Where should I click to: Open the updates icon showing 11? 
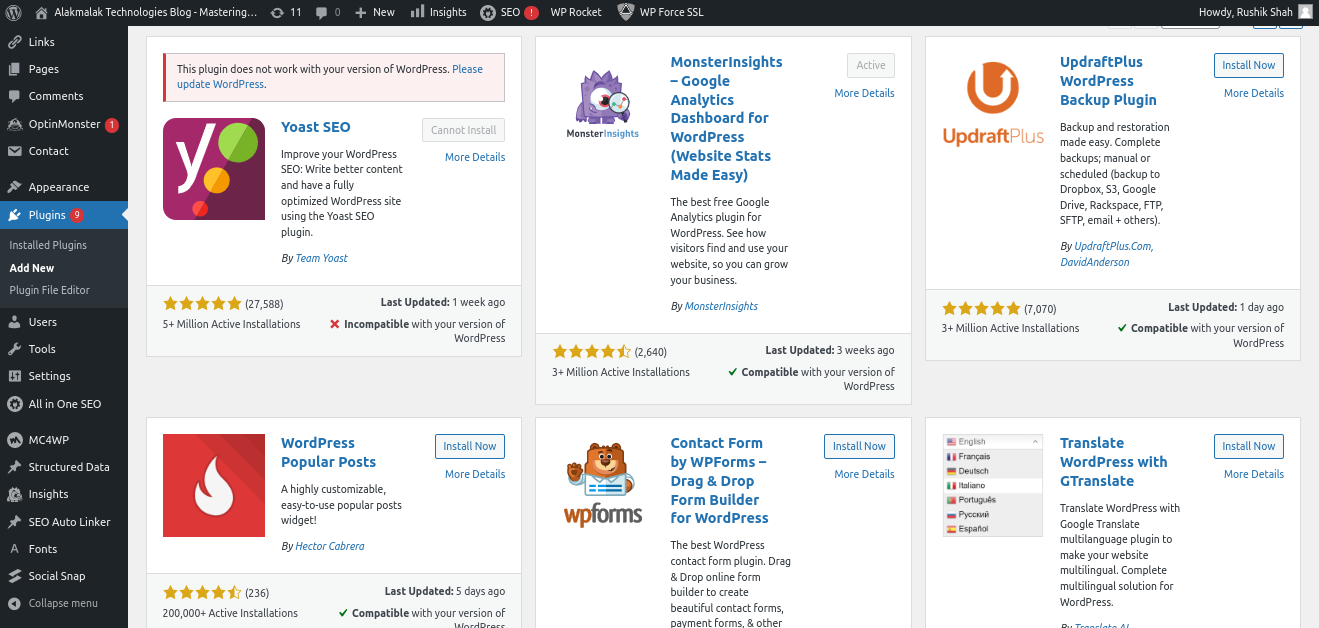click(277, 12)
